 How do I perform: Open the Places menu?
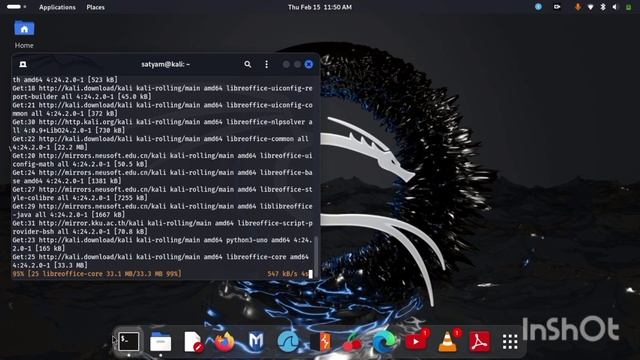click(96, 7)
